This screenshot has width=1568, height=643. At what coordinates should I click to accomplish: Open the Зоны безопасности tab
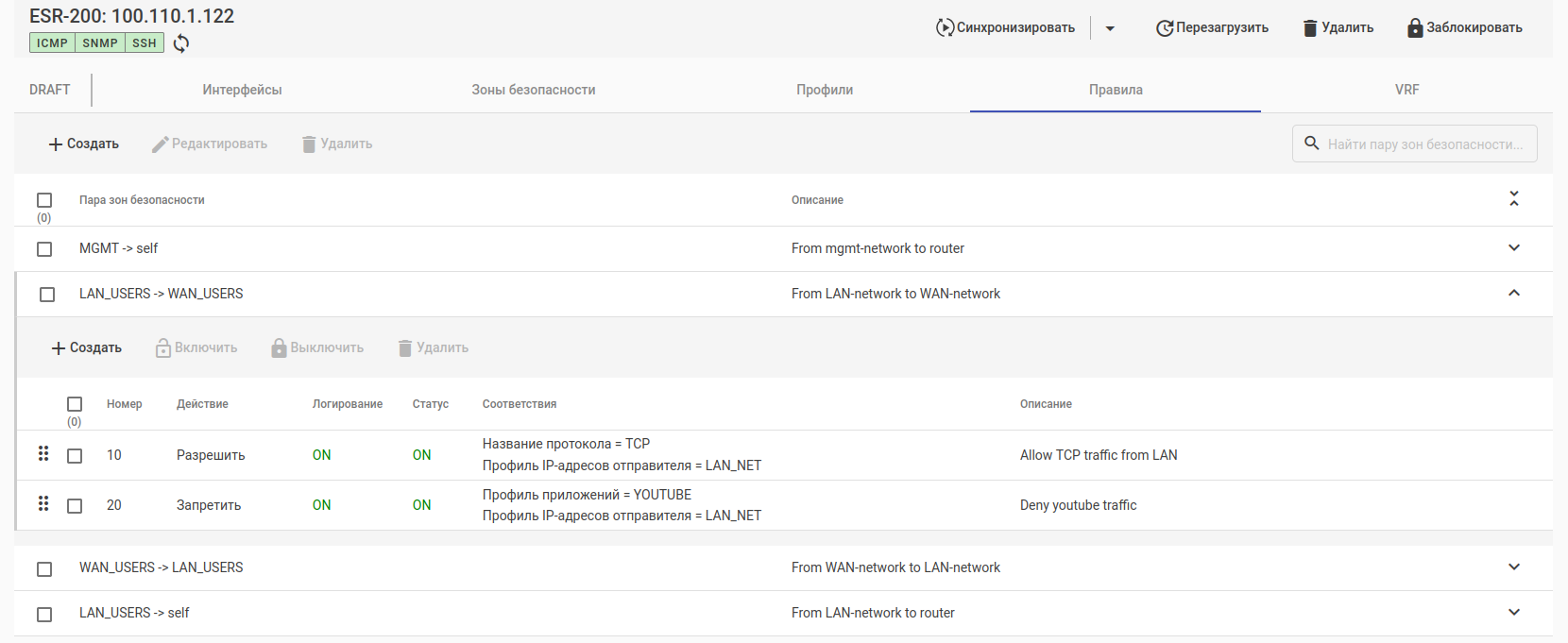point(533,90)
